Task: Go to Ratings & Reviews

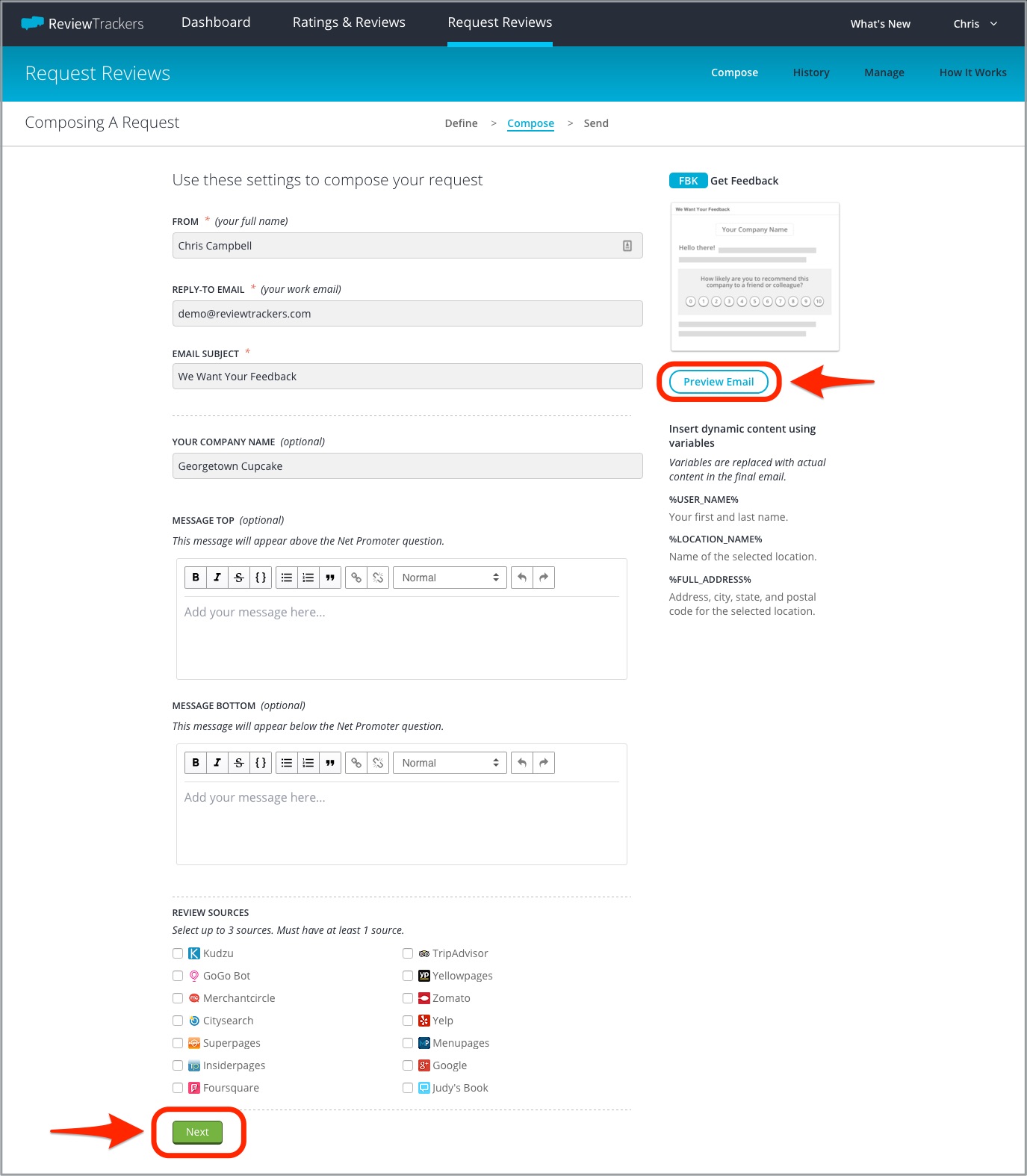Action: 349,22
